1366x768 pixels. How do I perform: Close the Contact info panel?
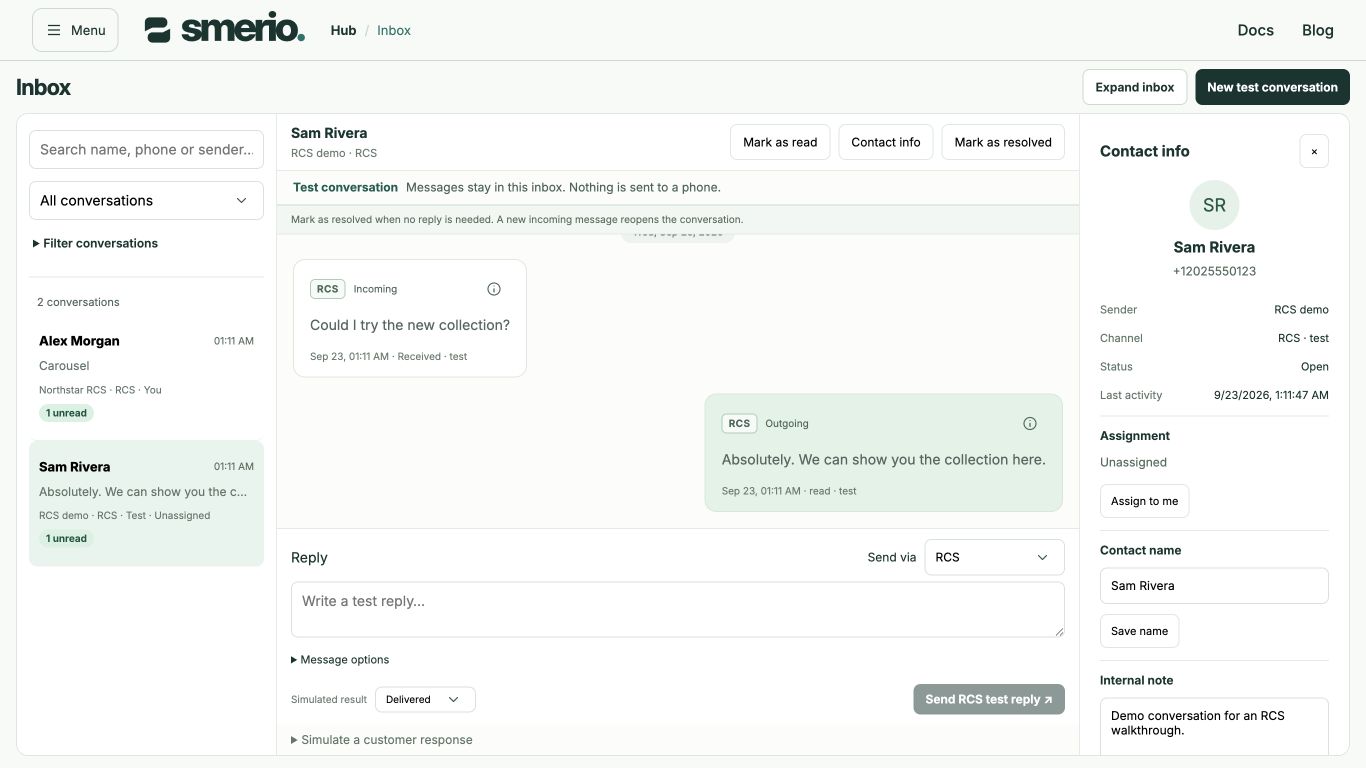pos(1314,151)
